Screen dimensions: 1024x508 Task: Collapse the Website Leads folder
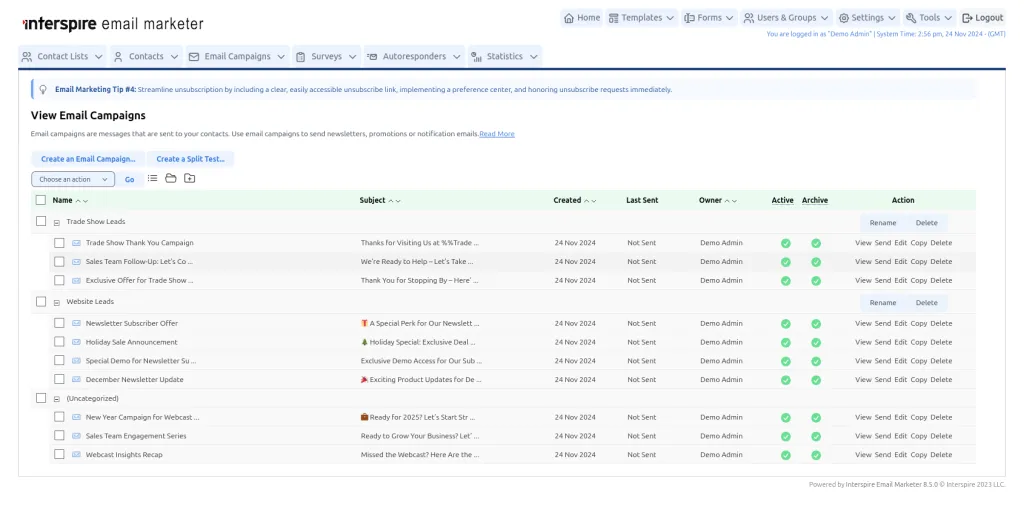tap(57, 303)
